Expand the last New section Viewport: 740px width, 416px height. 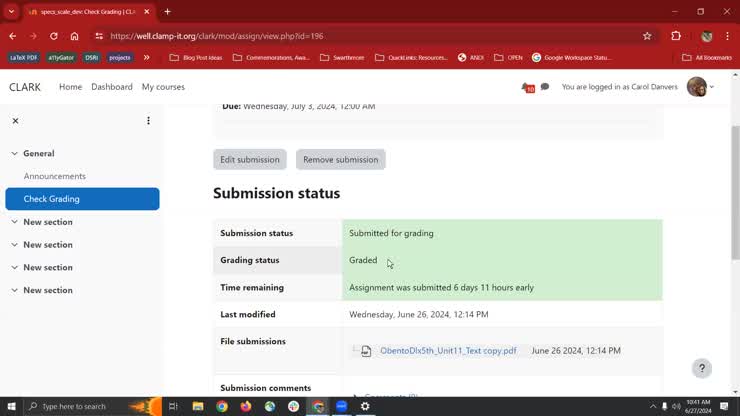14,290
